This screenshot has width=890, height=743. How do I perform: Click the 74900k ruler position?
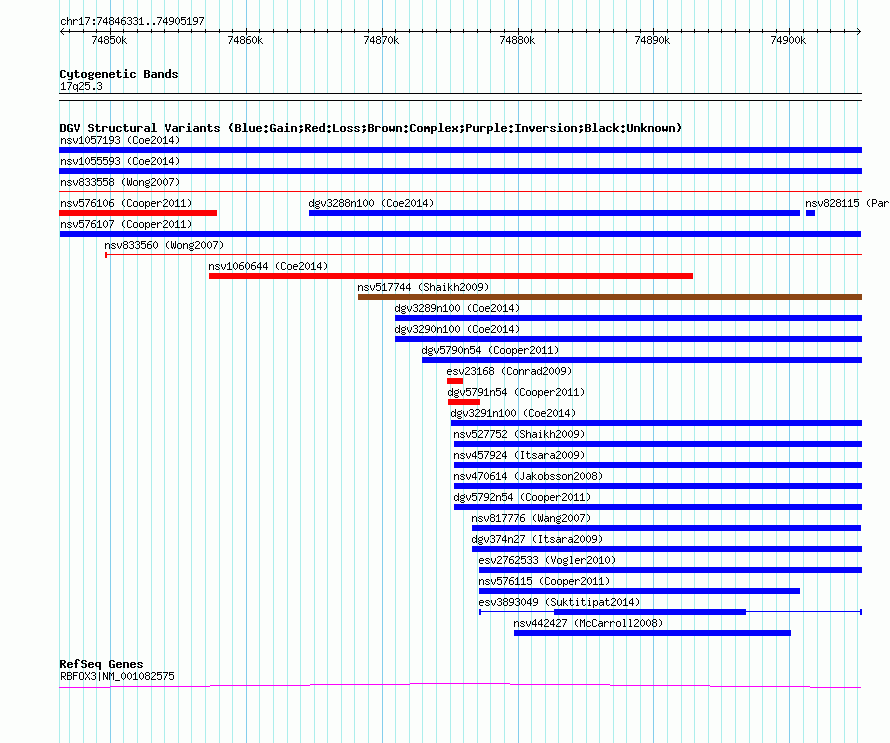[788, 40]
